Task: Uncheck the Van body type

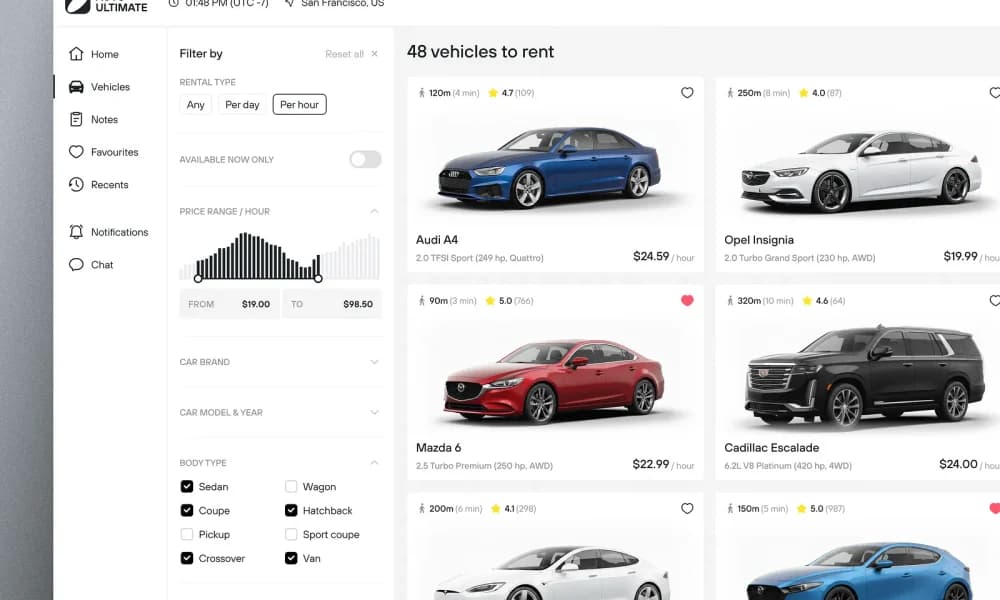Action: (291, 558)
